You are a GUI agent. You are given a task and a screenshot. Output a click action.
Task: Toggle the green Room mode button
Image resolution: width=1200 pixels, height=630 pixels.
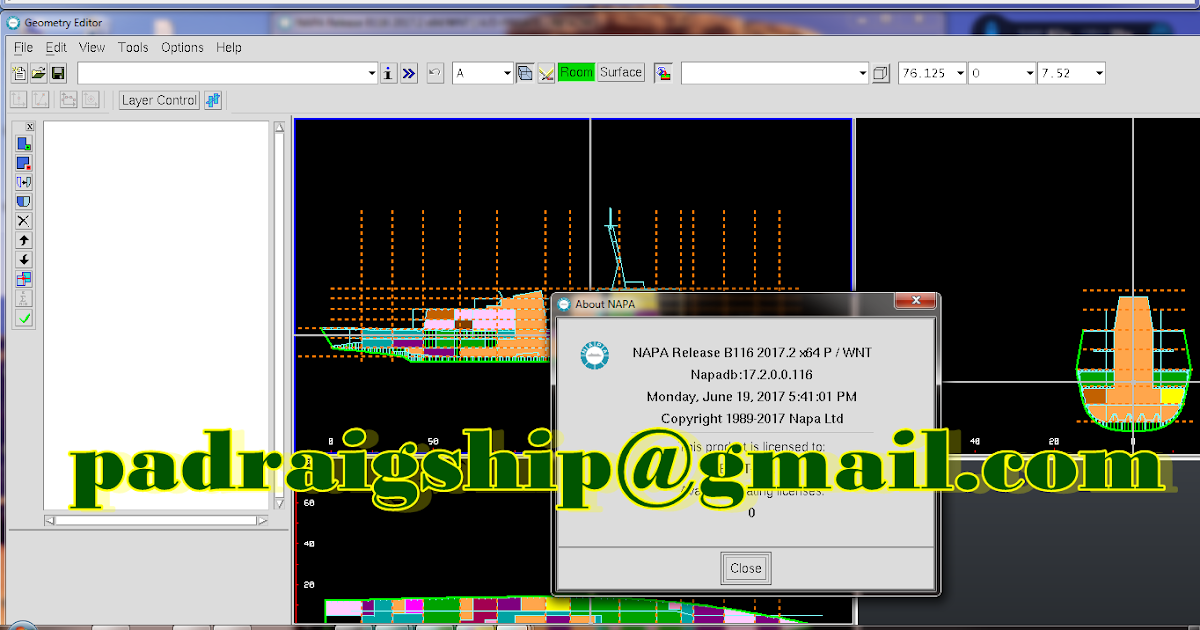(576, 73)
